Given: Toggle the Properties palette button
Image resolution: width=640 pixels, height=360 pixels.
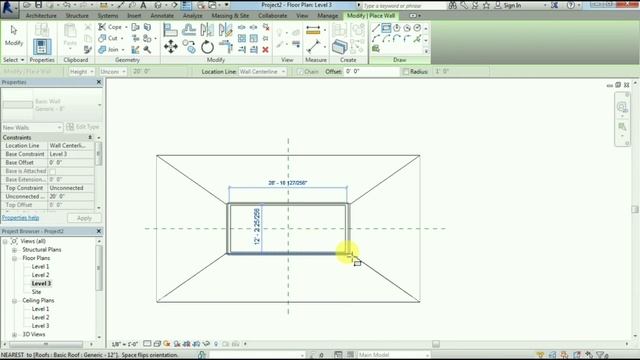Looking at the screenshot, I should (42, 47).
